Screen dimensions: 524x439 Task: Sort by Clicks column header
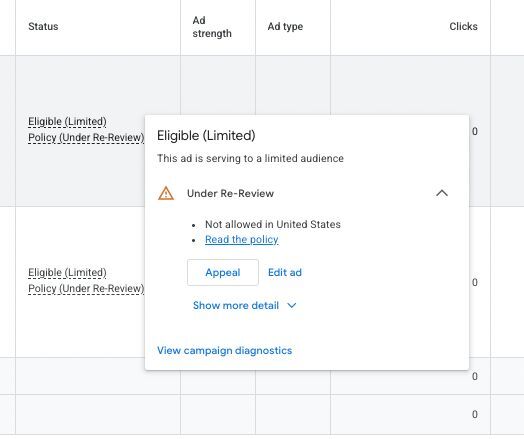tap(463, 26)
